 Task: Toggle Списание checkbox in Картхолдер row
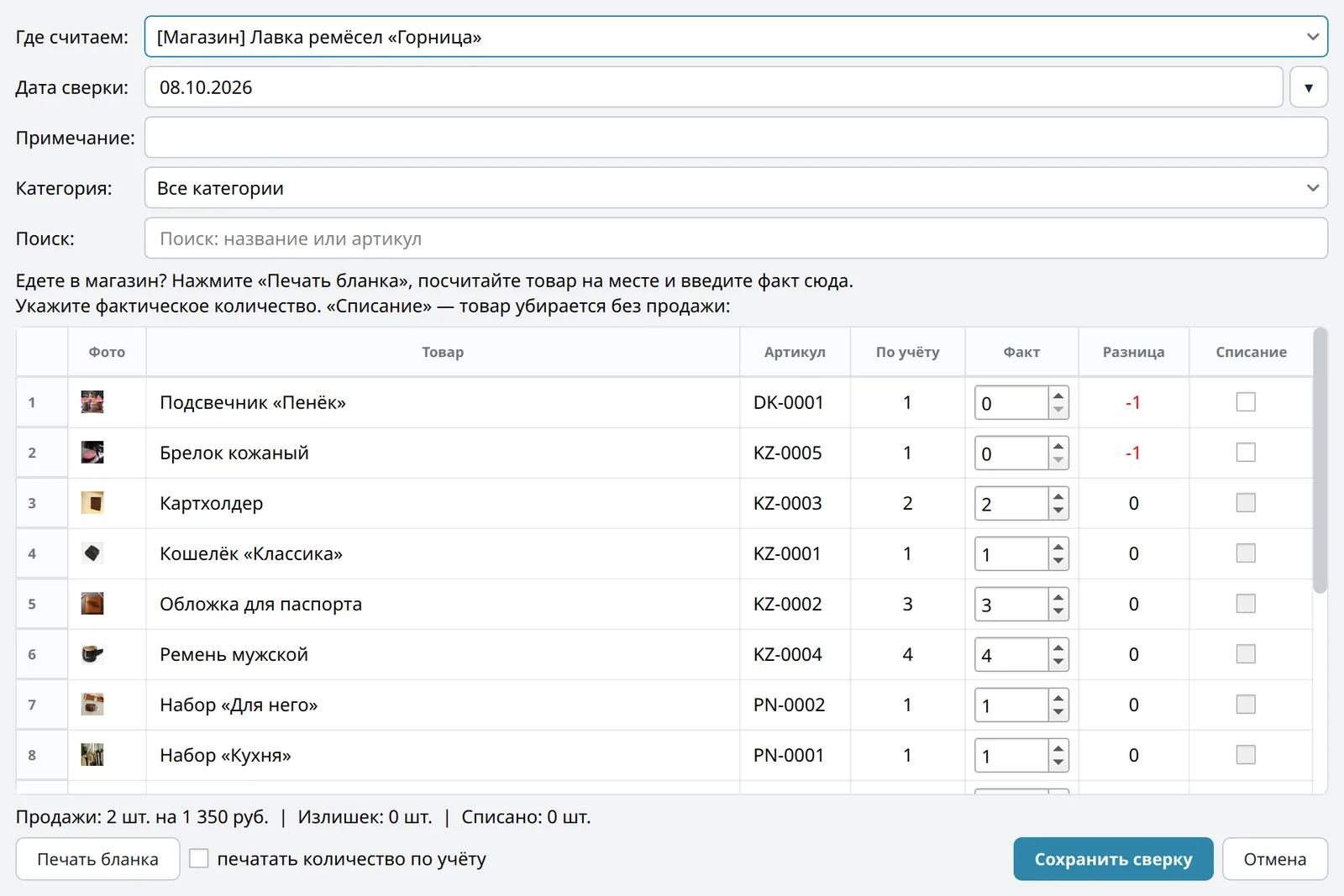(x=1246, y=503)
